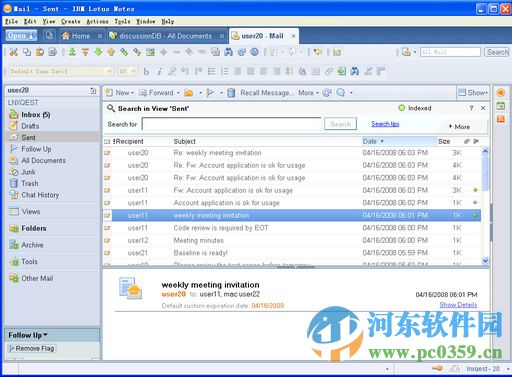512x377 pixels.
Task: Open the More actions dropdown in action bar
Action: click(x=308, y=93)
